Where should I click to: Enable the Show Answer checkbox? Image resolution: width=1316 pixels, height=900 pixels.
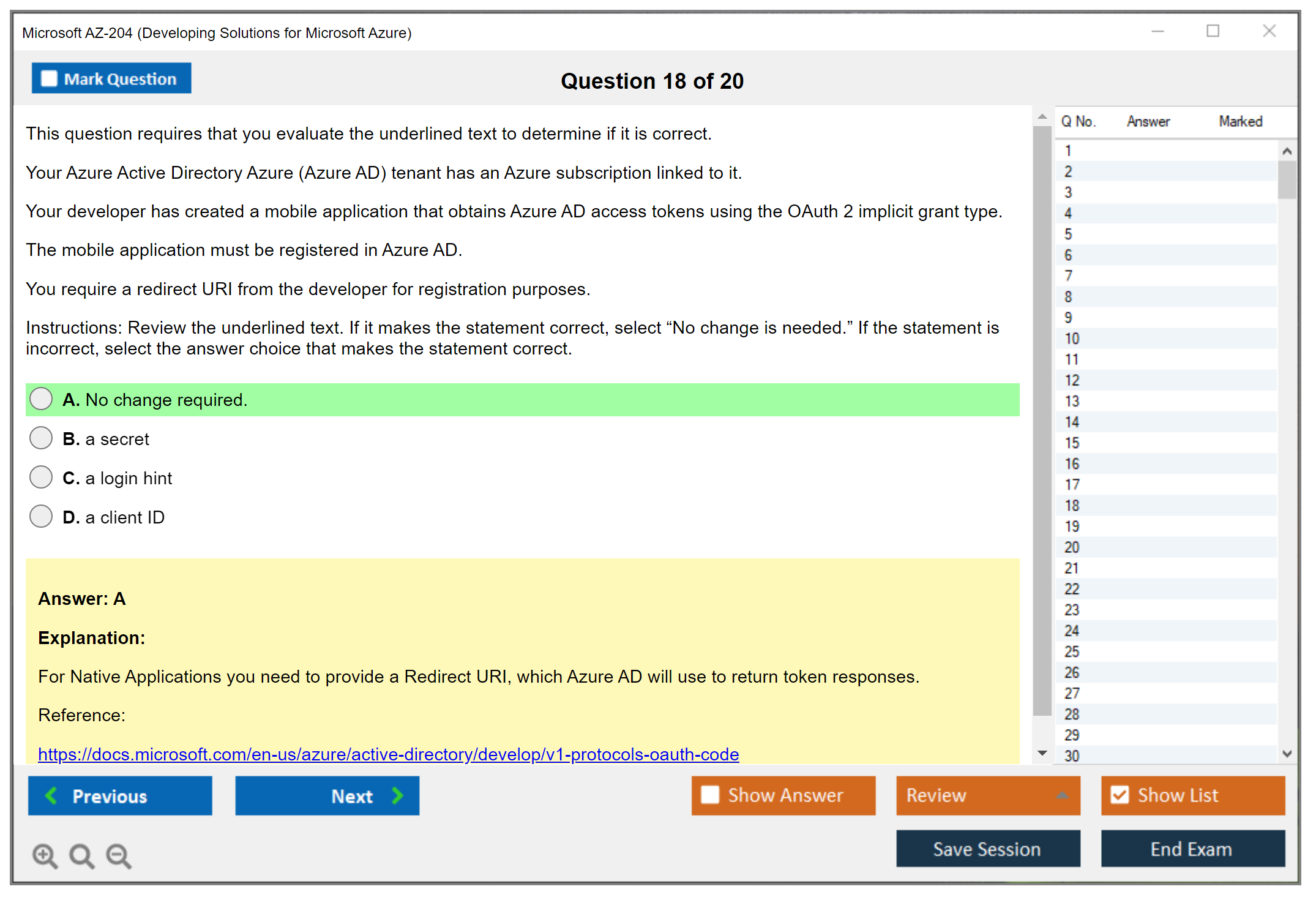710,795
